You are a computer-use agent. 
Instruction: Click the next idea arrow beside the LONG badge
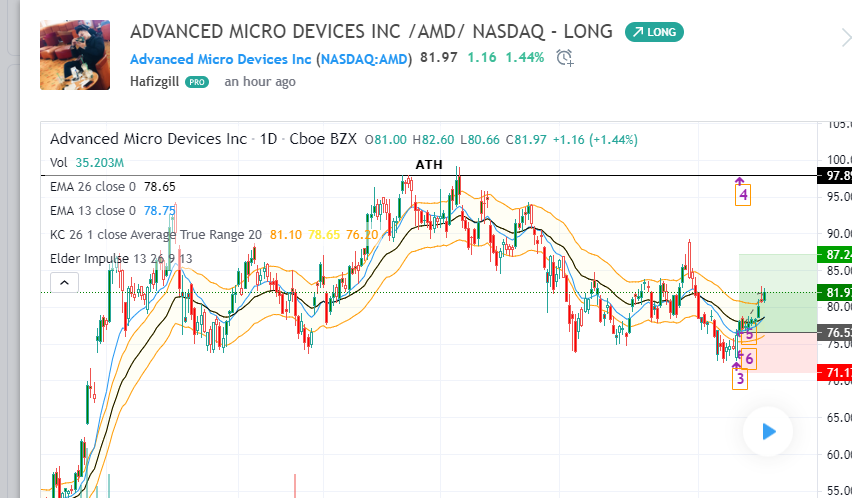click(x=847, y=38)
